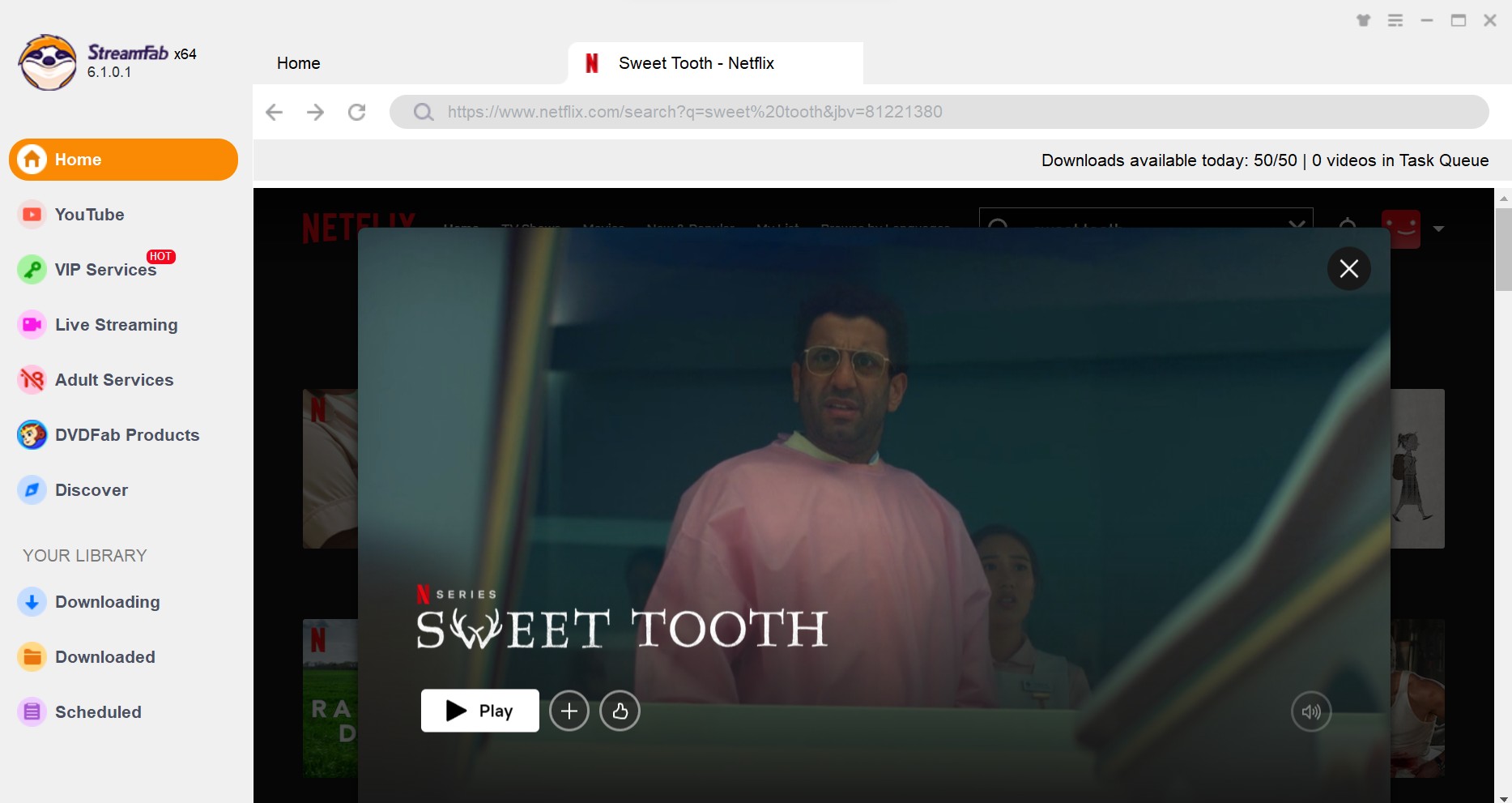This screenshot has height=803, width=1512.
Task: Click the Downloaded folder icon
Action: point(32,657)
